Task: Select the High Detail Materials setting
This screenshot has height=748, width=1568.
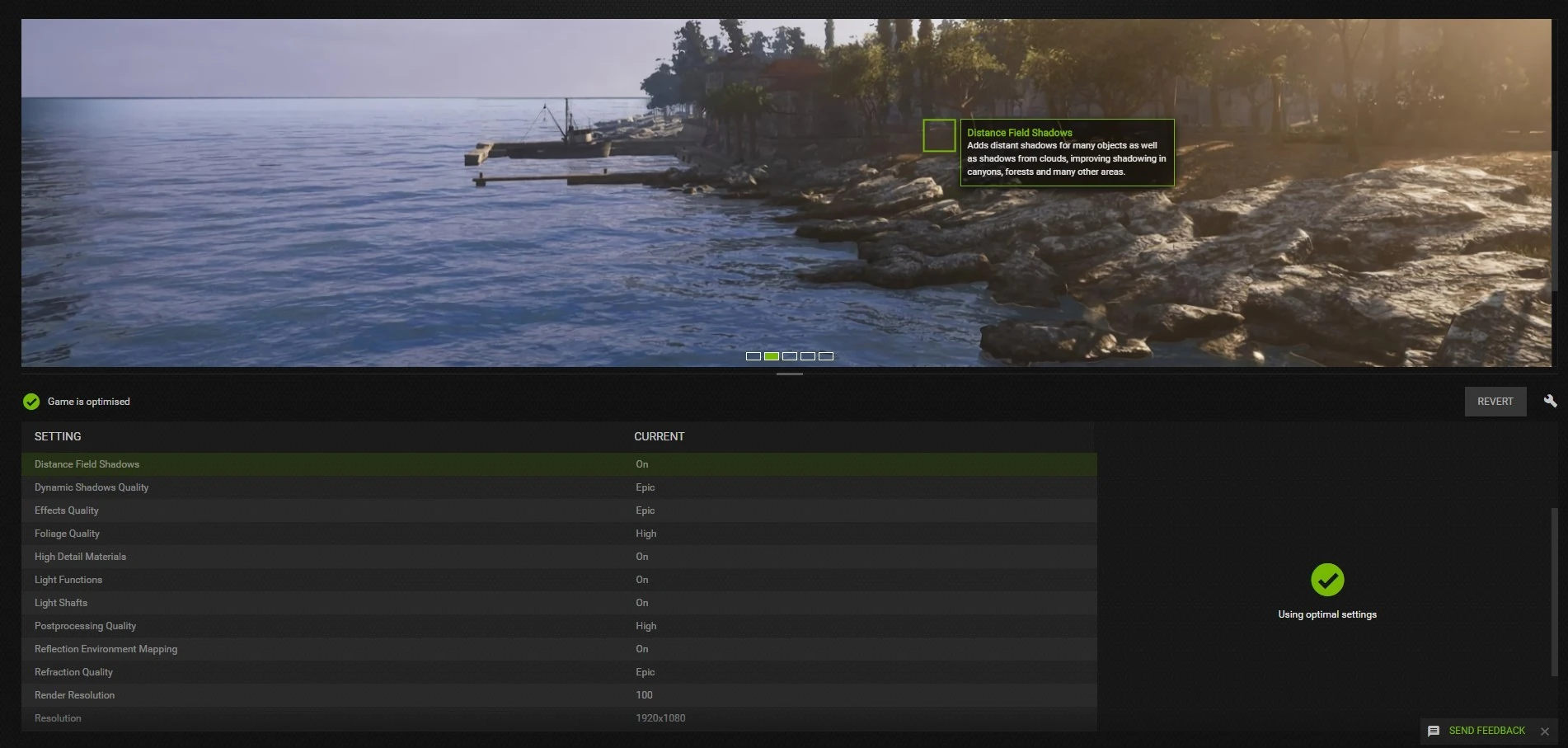Action: [559, 557]
